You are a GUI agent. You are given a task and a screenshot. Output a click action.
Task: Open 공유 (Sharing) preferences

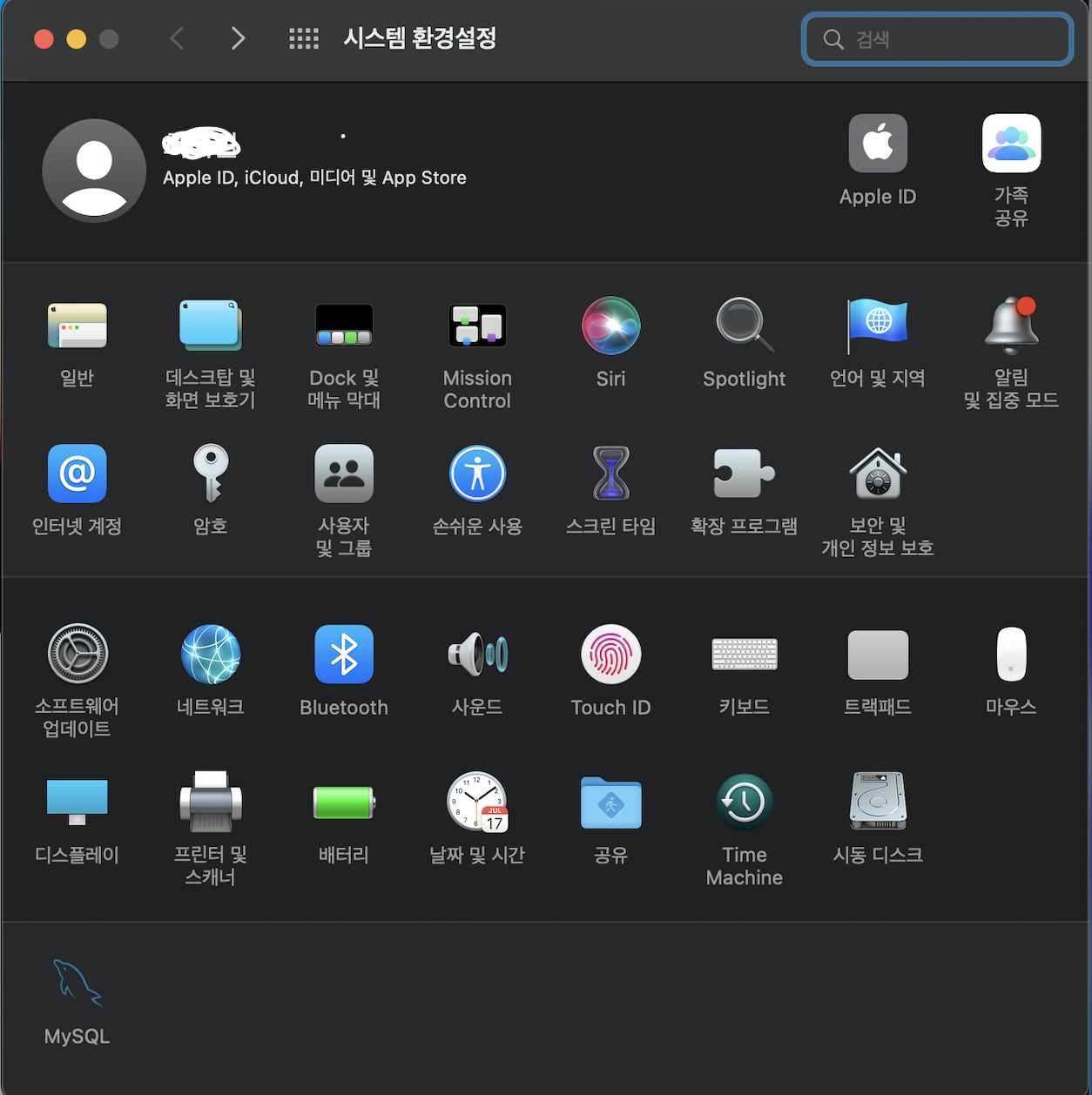610,802
